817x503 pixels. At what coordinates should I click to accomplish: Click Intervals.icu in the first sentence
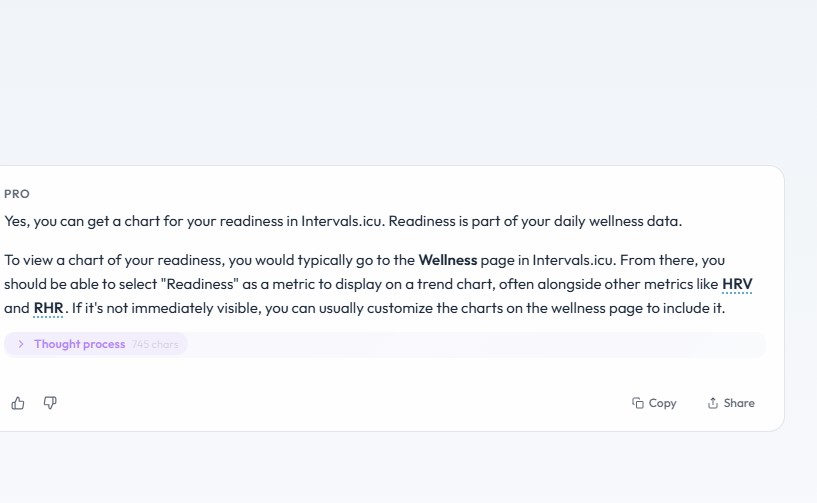[342, 221]
